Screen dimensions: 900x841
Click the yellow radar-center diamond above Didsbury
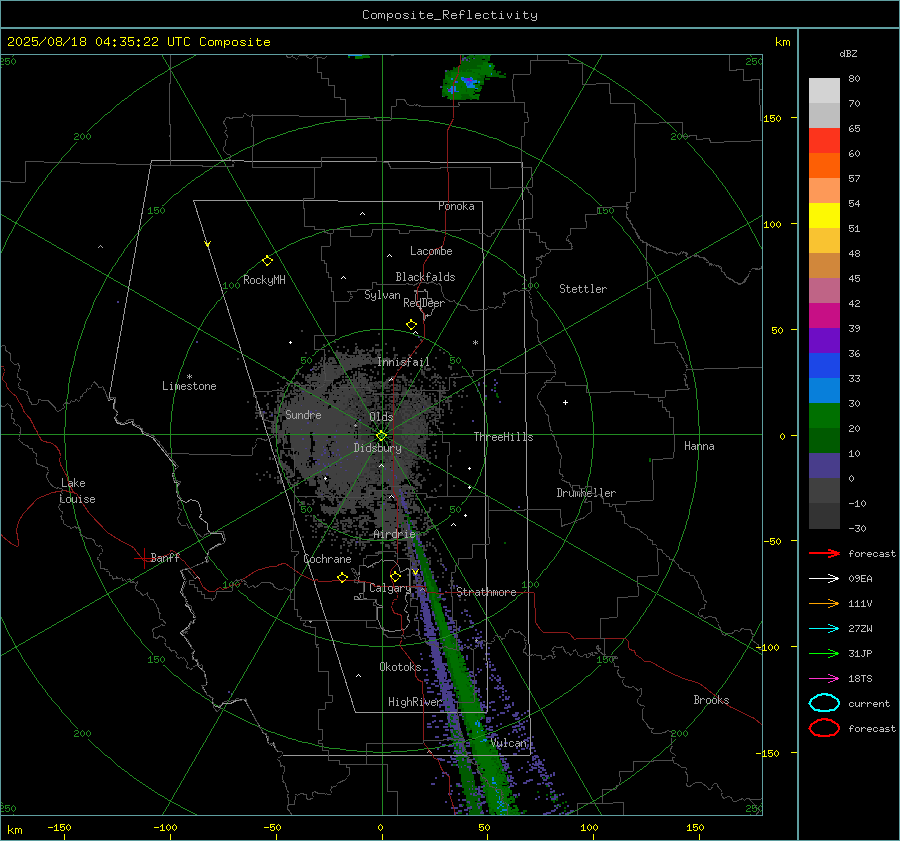tap(381, 435)
